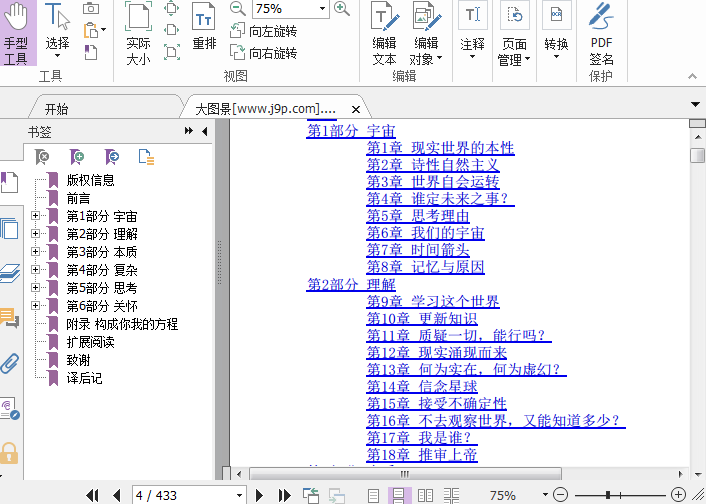Open the Comment (注释) dropdown

[x=473, y=32]
